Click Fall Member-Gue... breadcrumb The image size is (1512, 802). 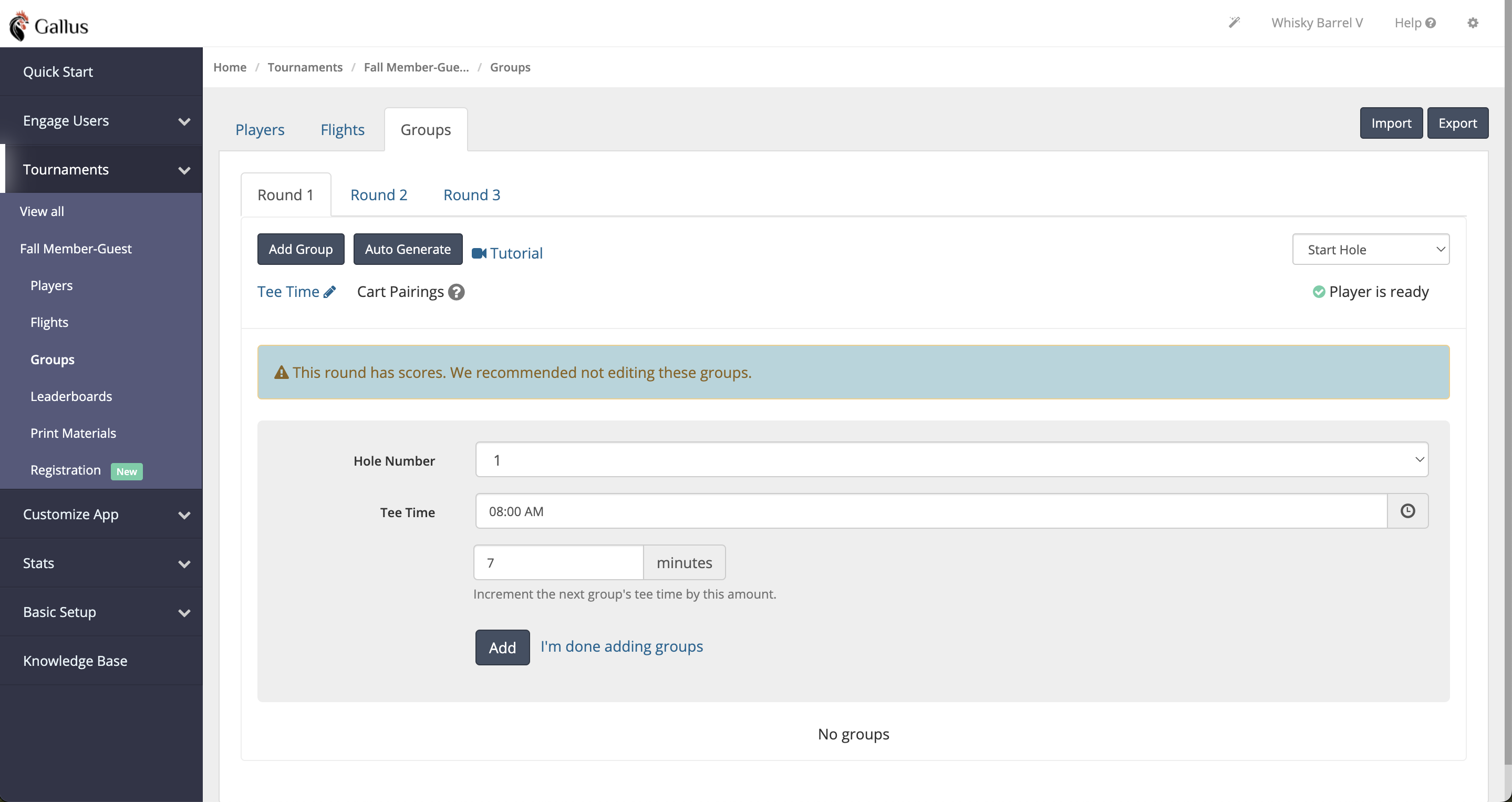(416, 67)
